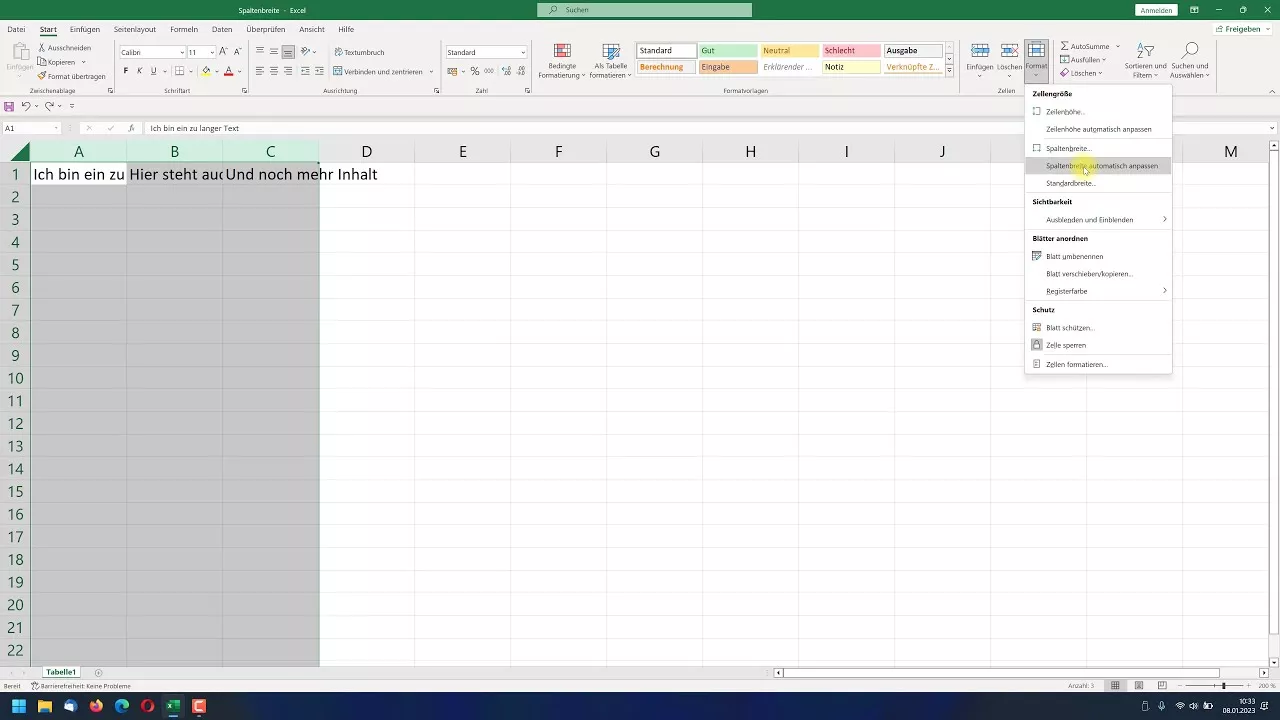
Task: Click the undo arrow icon
Action: (x=27, y=106)
